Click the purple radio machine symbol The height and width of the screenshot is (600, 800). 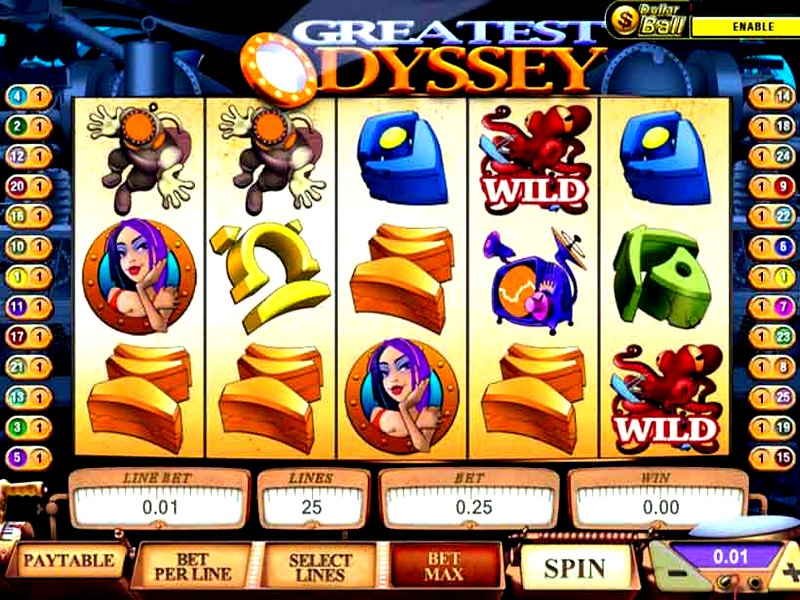click(534, 281)
